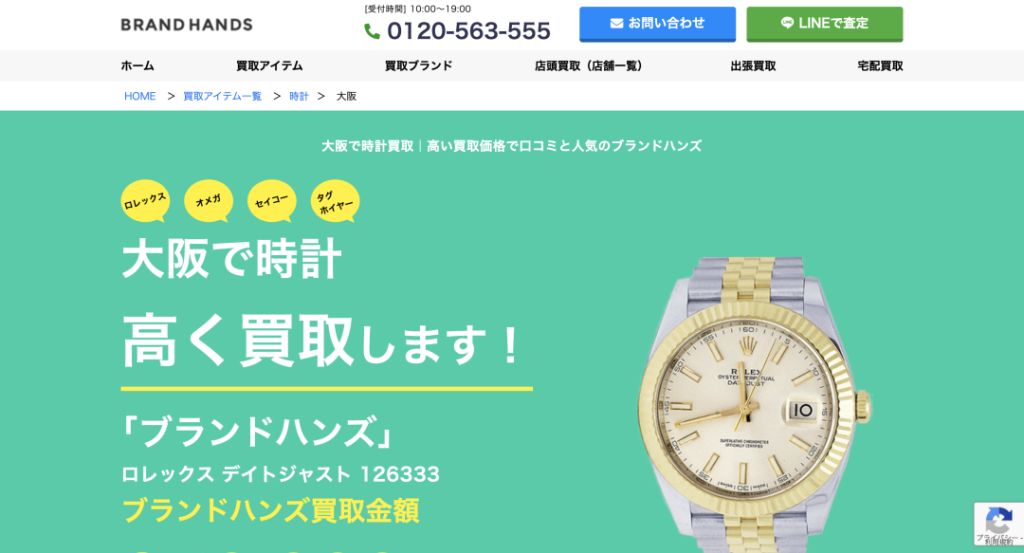Click the green phone icon
The width and height of the screenshot is (1024, 553).
coord(372,31)
